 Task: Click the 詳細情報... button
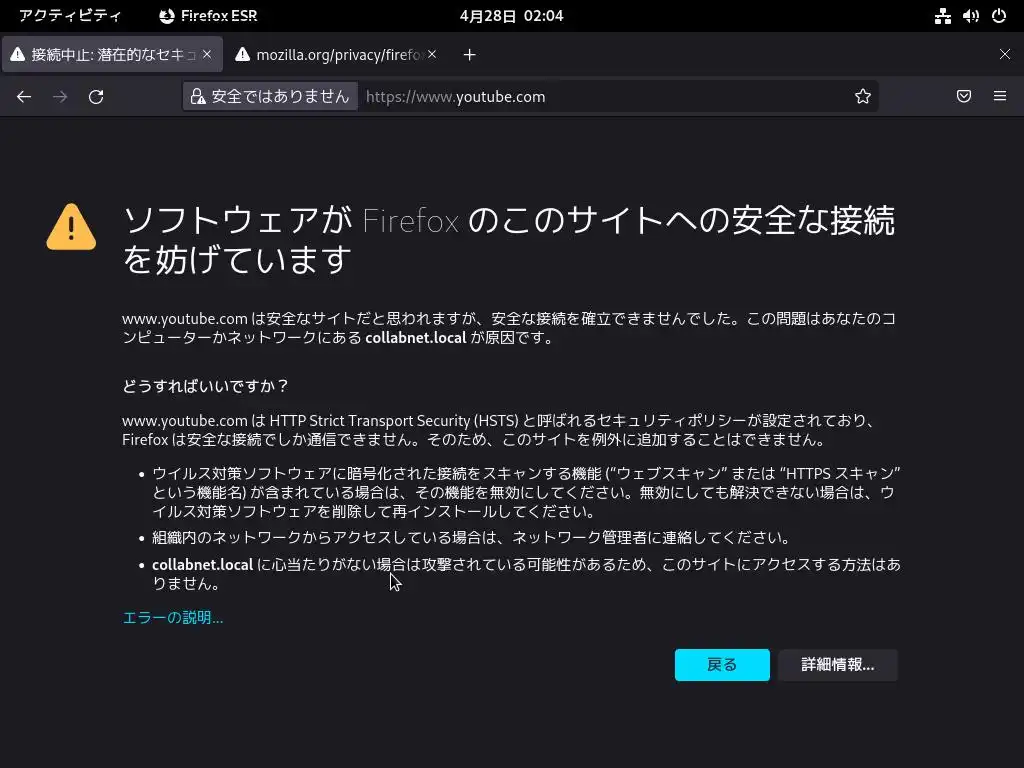click(837, 665)
